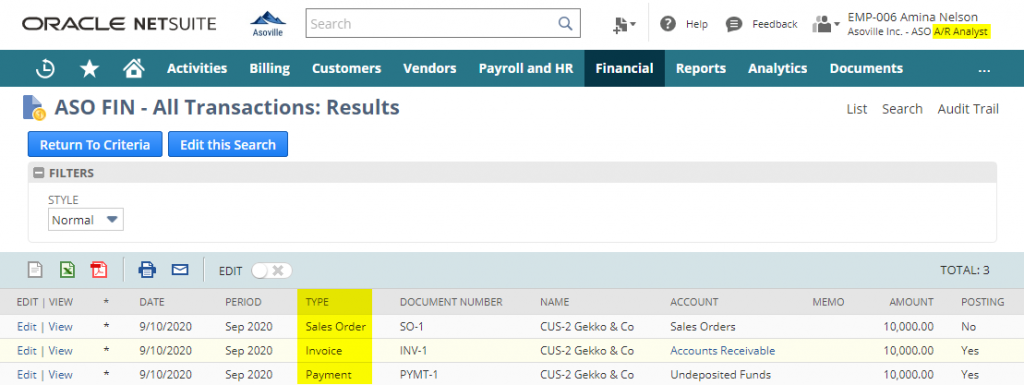Click View for Invoice INV-1
Image resolution: width=1024 pixels, height=385 pixels.
[60, 350]
